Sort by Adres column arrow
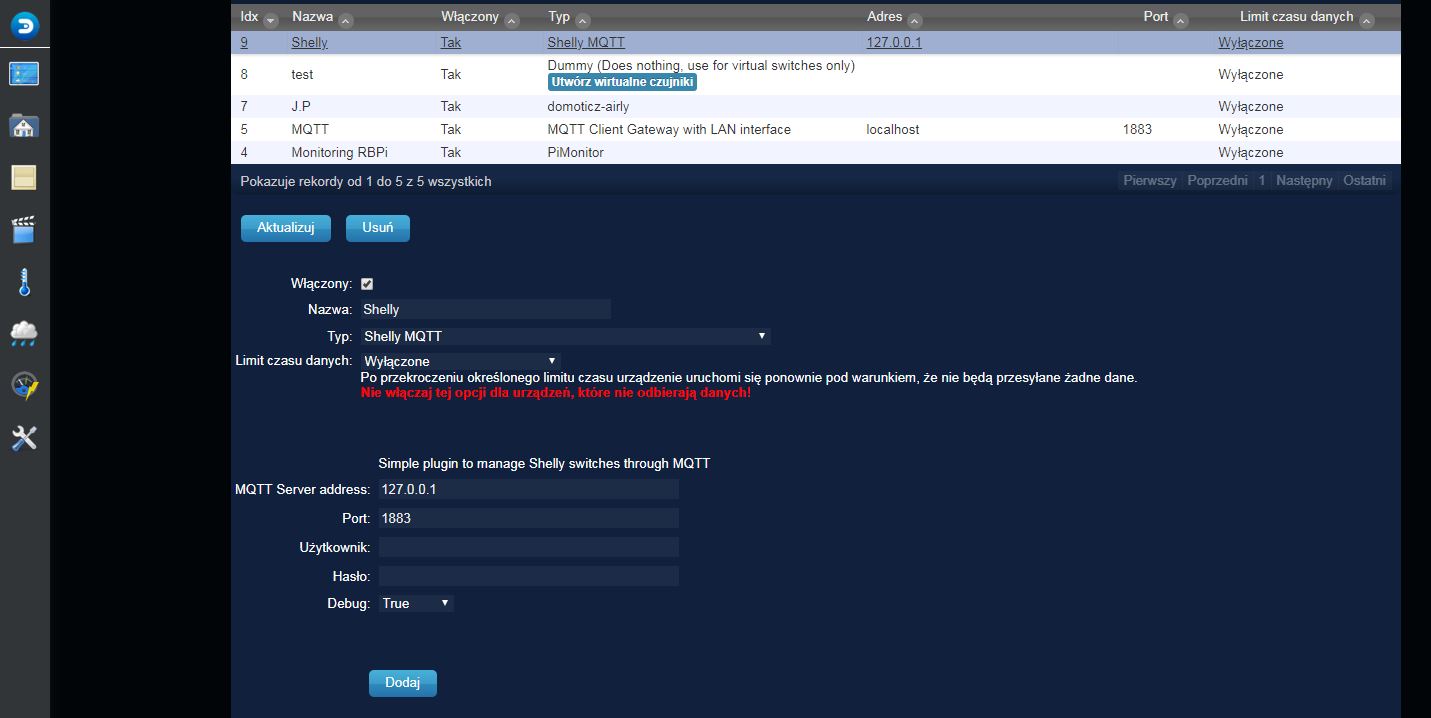The width and height of the screenshot is (1431, 718). tap(917, 20)
